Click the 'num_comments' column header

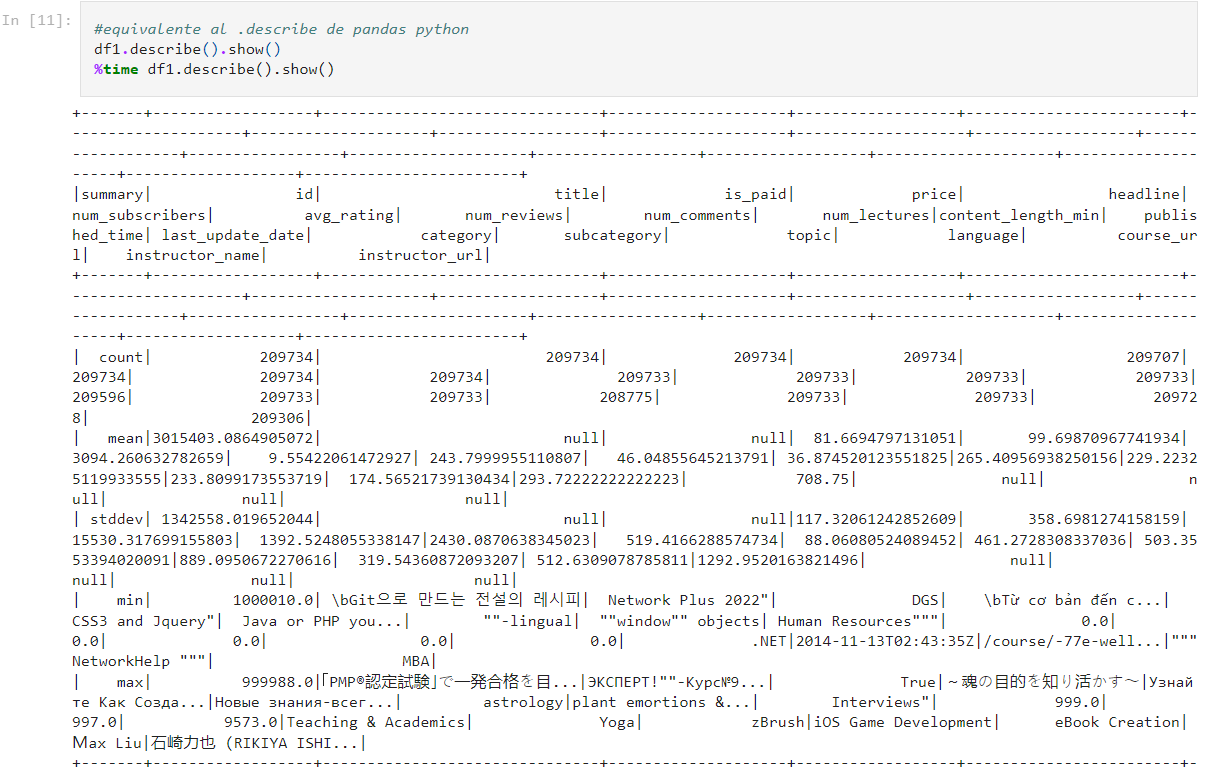point(698,215)
